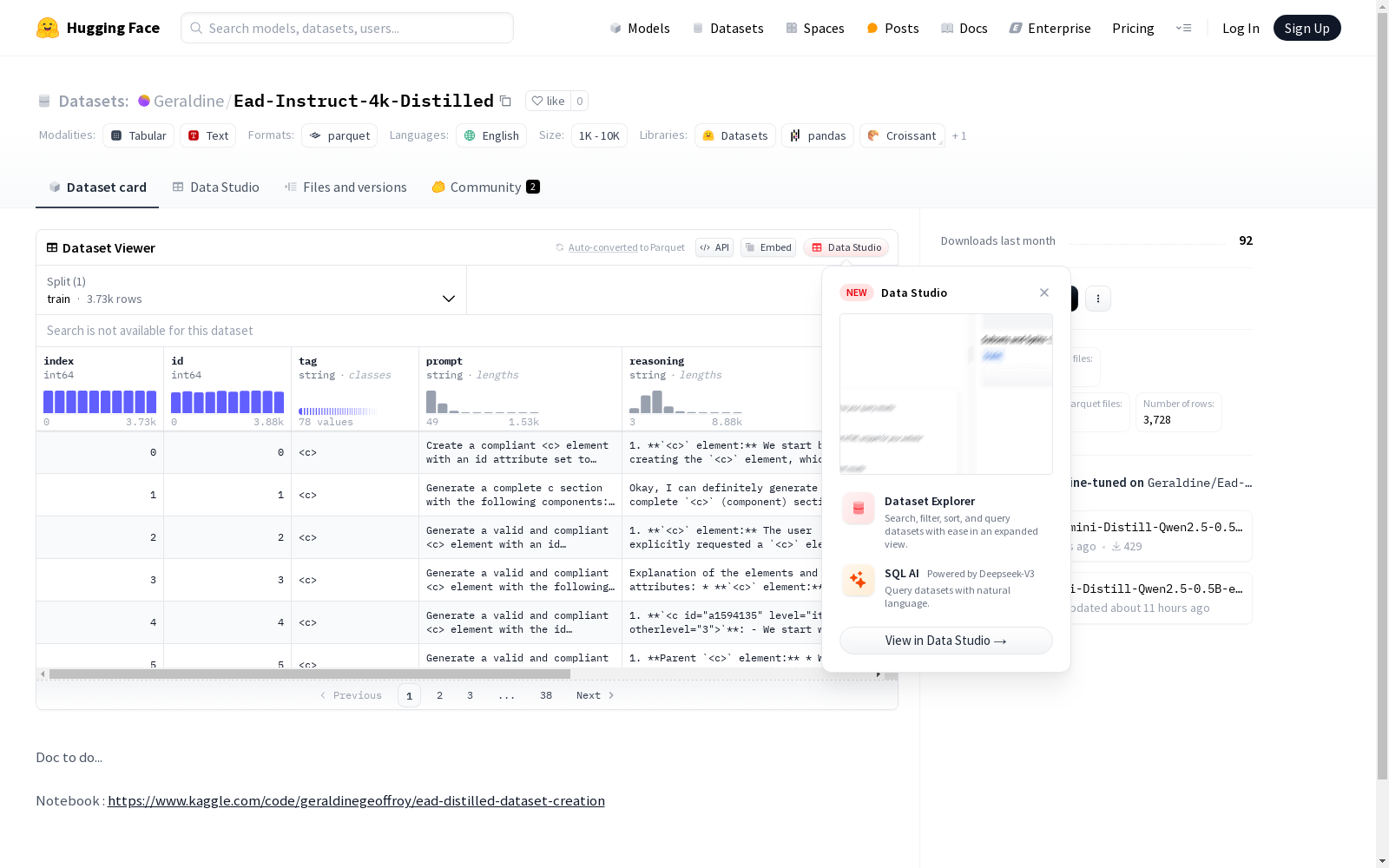1389x868 pixels.
Task: Click the like heart button
Action: 548,101
